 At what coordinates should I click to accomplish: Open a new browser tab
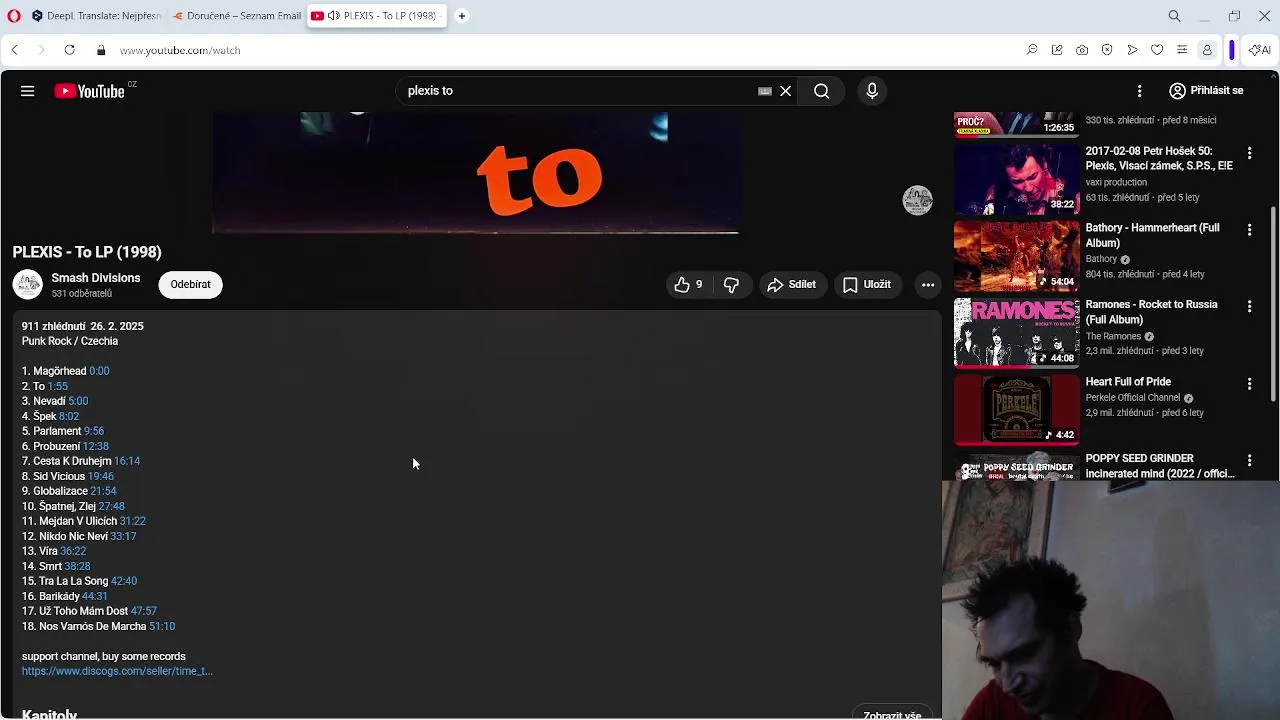462,16
